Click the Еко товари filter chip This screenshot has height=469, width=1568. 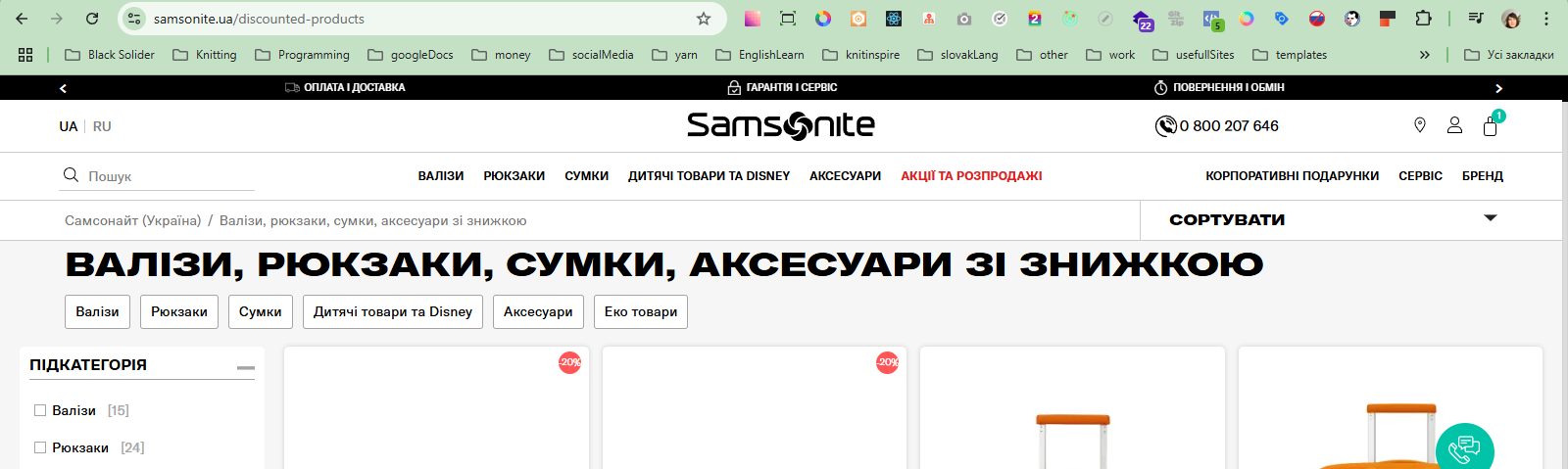click(641, 311)
